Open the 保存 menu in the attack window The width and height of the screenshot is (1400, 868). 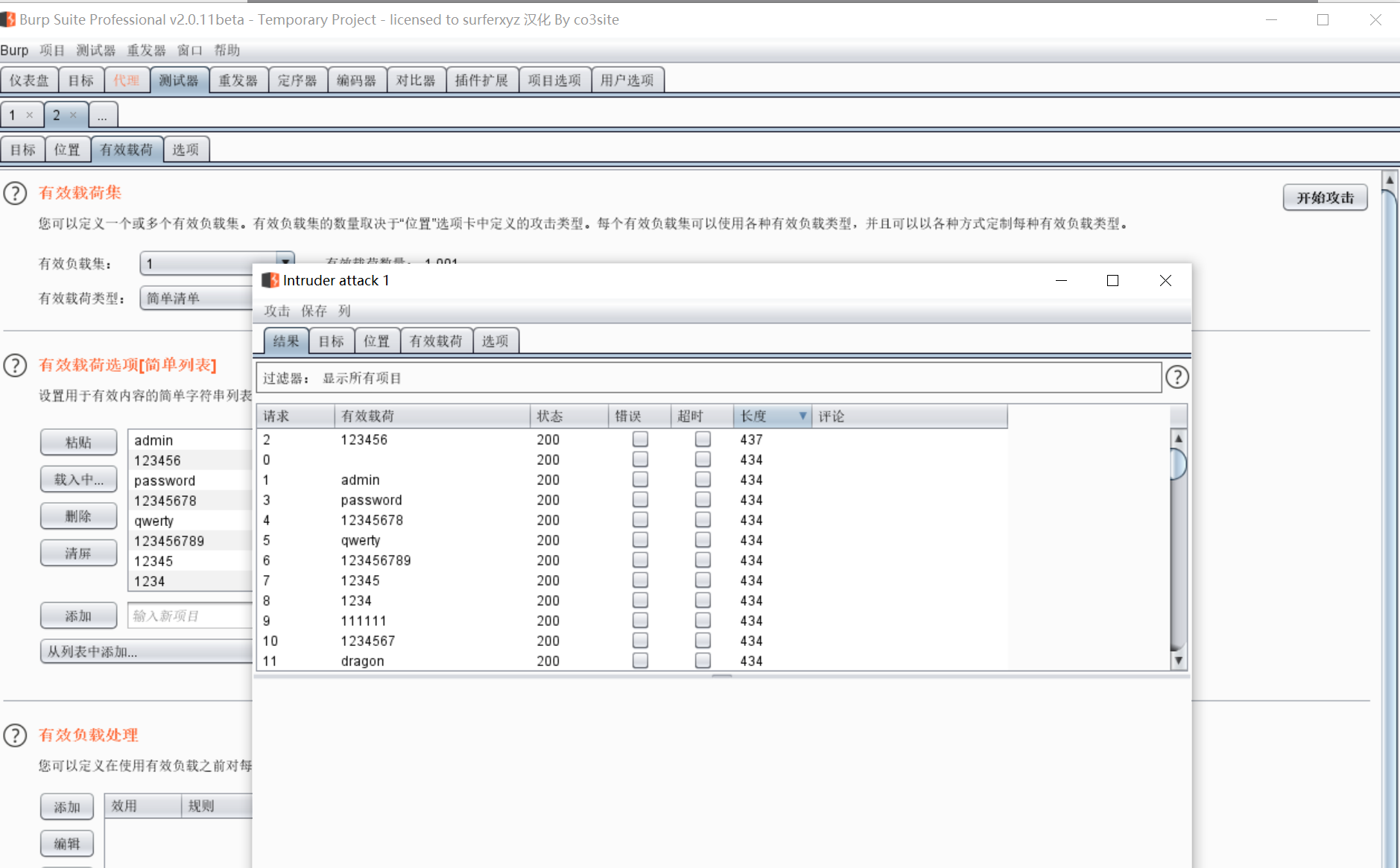314,311
